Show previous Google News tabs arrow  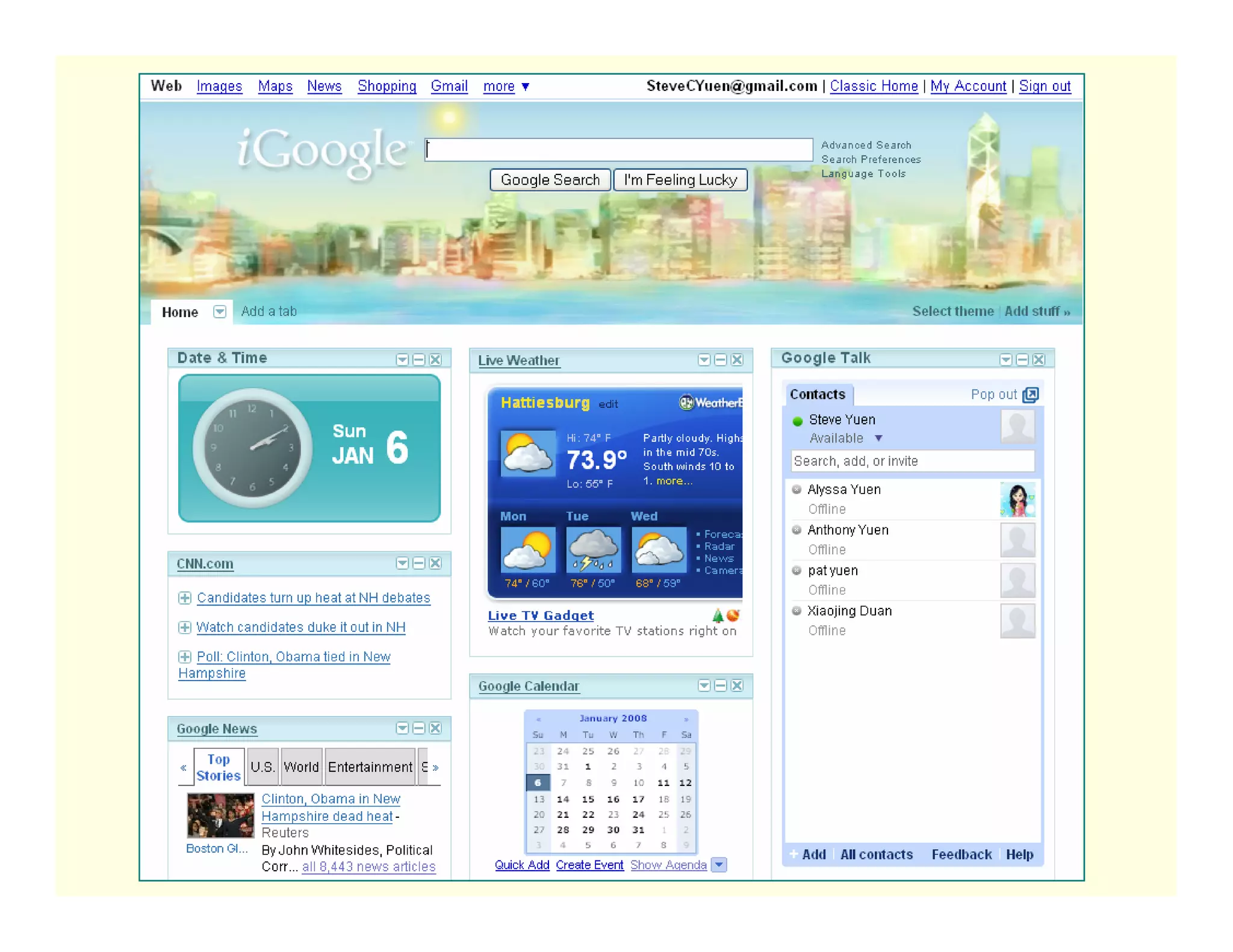[x=183, y=768]
